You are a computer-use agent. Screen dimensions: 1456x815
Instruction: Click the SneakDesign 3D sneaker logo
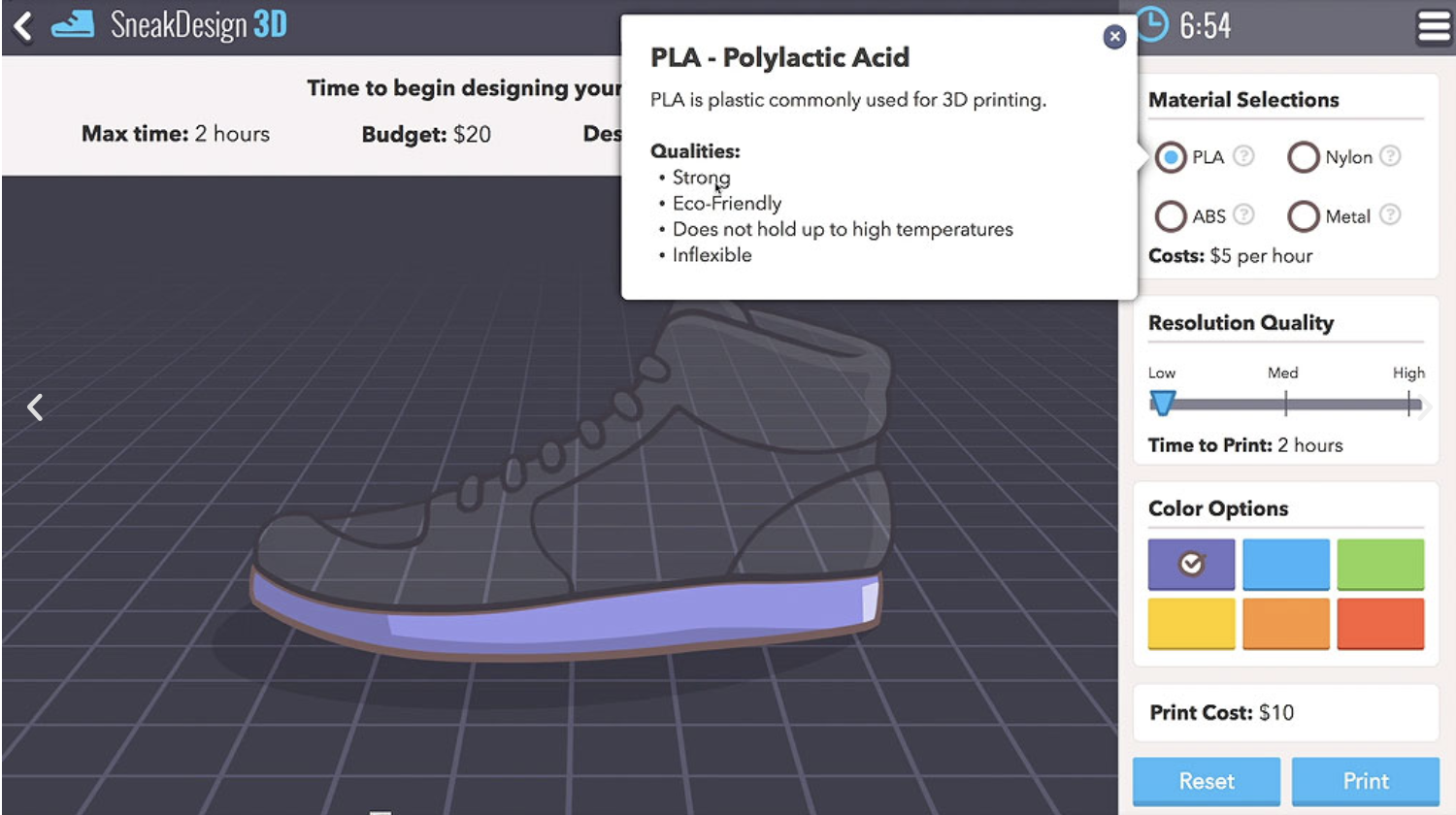click(73, 24)
